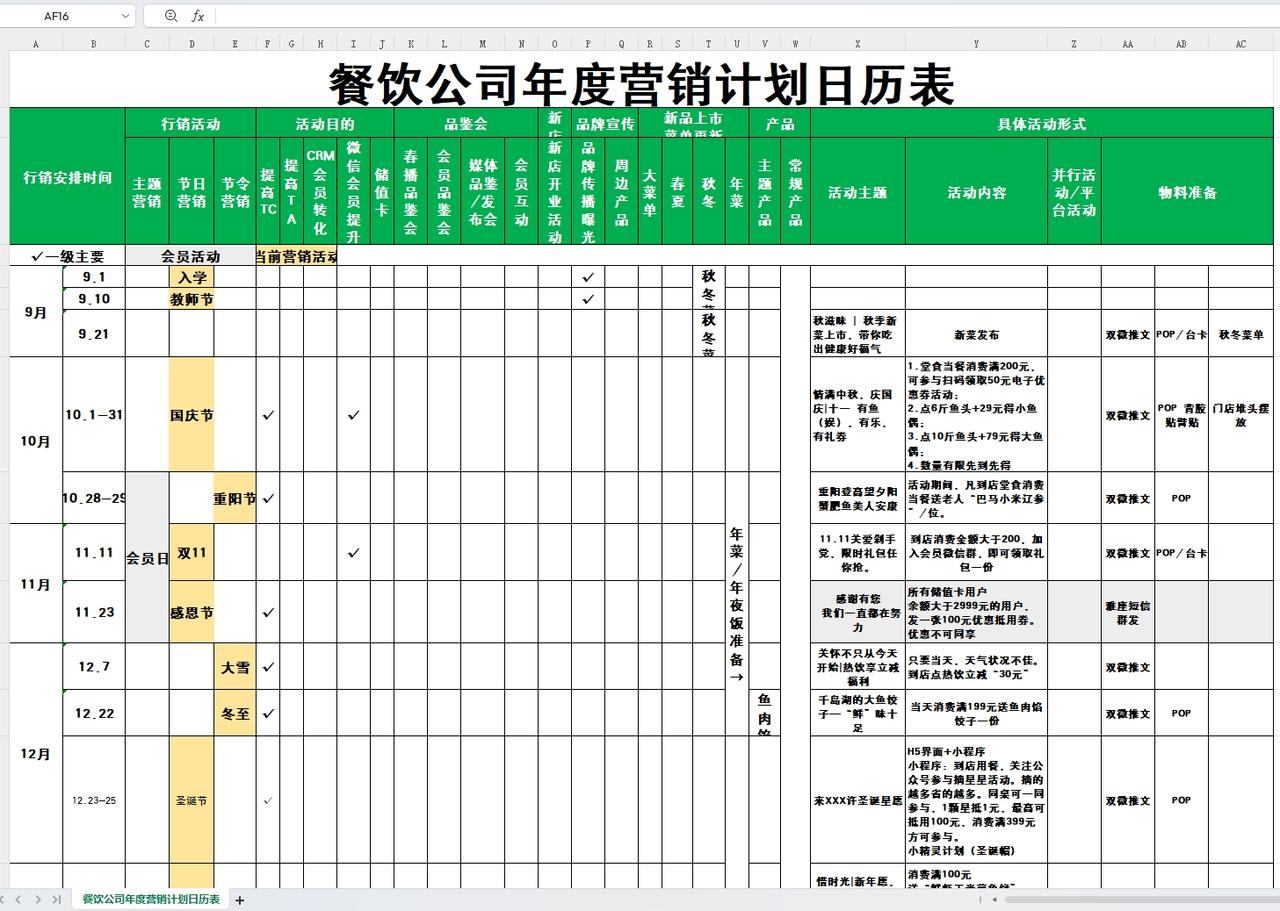Select the 双11 cell

[x=191, y=552]
